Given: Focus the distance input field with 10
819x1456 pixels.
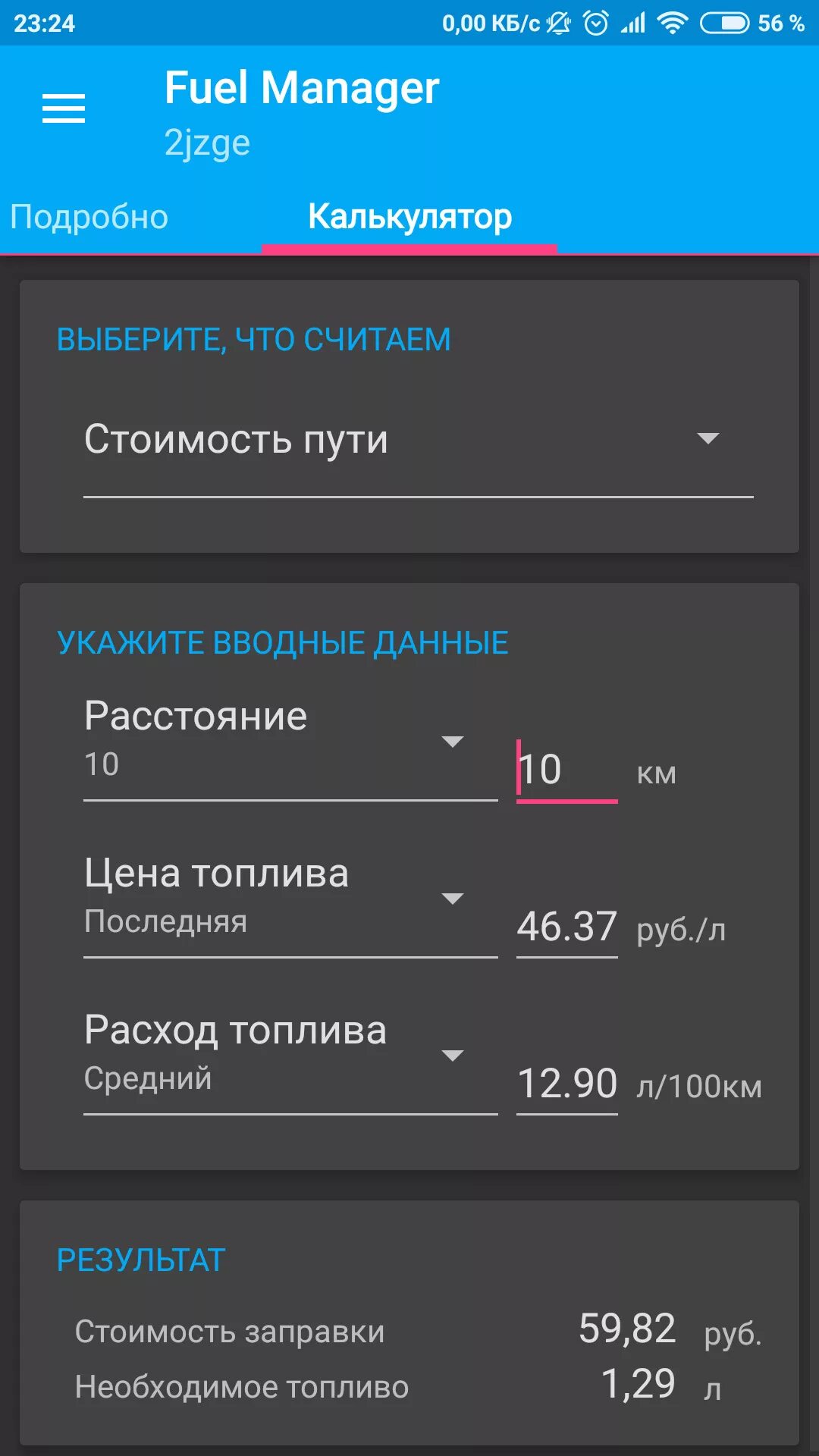Looking at the screenshot, I should [566, 770].
